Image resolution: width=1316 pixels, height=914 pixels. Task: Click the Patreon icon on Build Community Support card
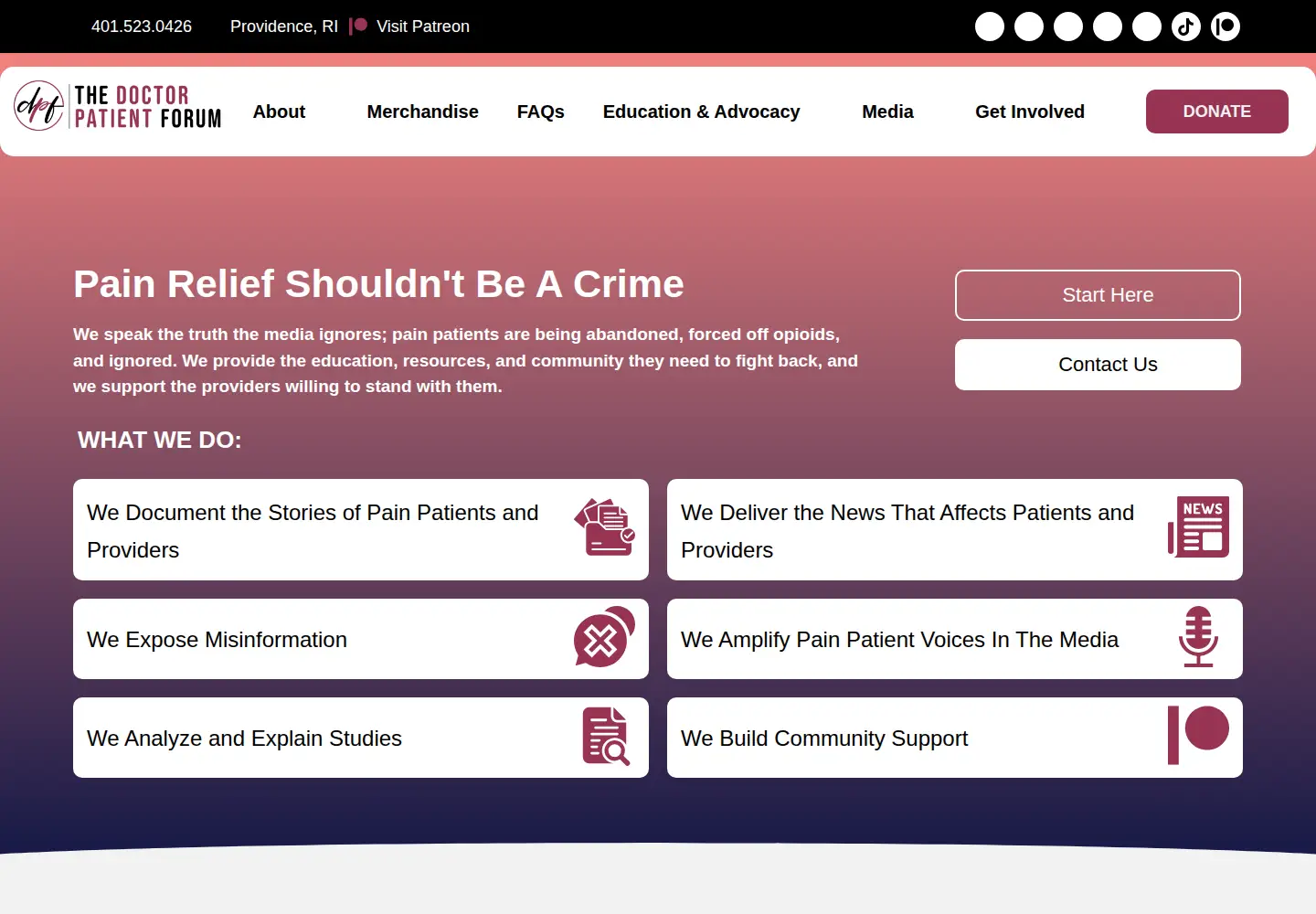pyautogui.click(x=1199, y=735)
